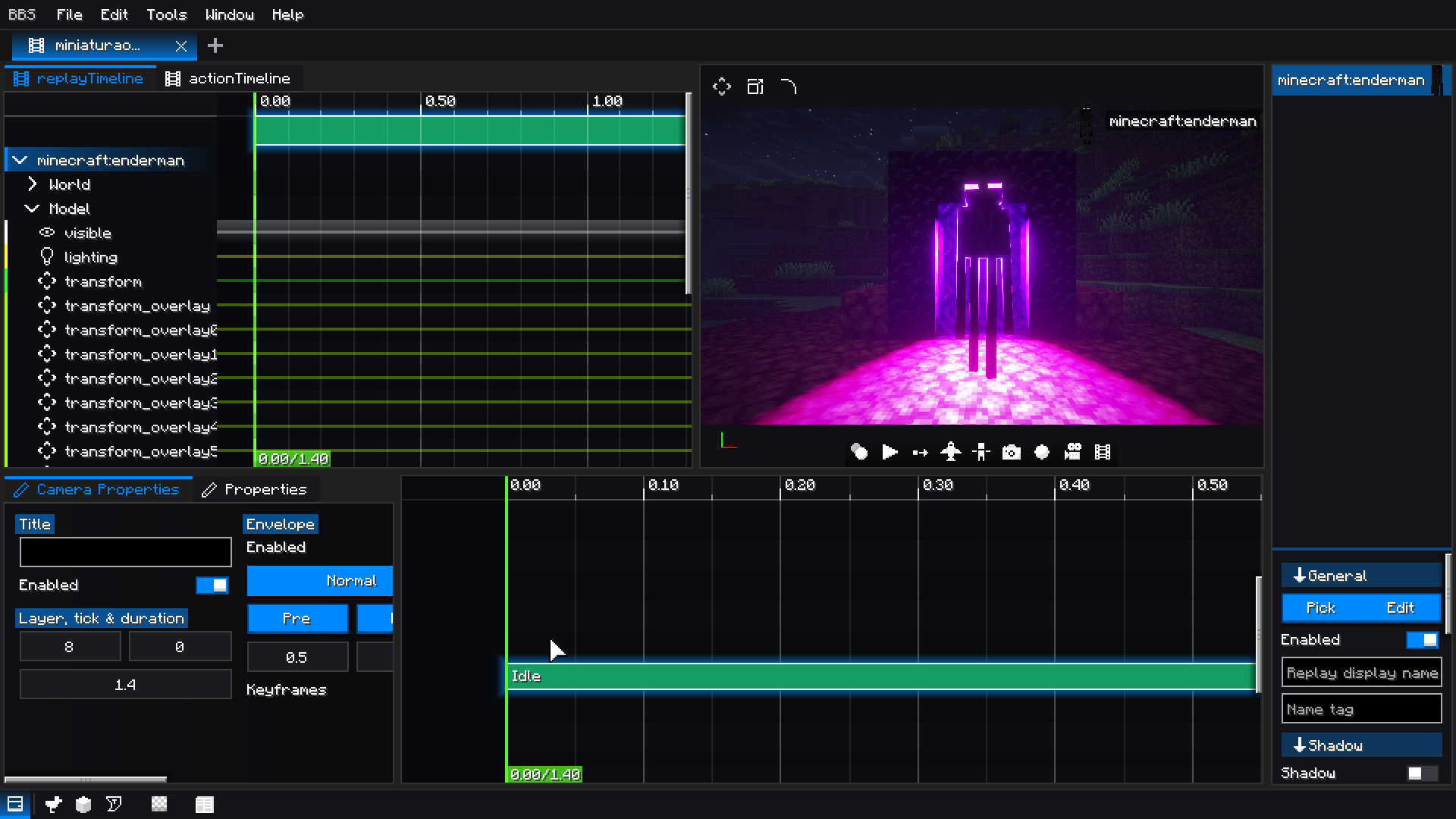
Task: Expand the World tree node
Action: pyautogui.click(x=33, y=184)
